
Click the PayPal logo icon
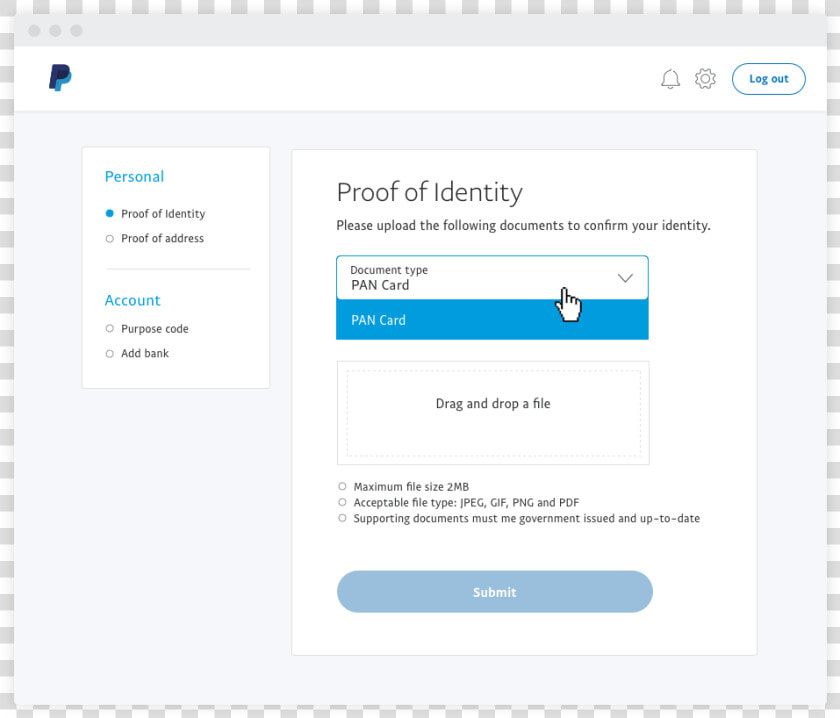point(60,78)
